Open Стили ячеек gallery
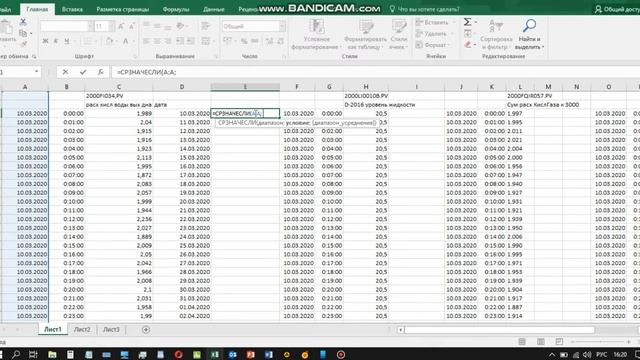The width and height of the screenshot is (640, 360). 398,35
